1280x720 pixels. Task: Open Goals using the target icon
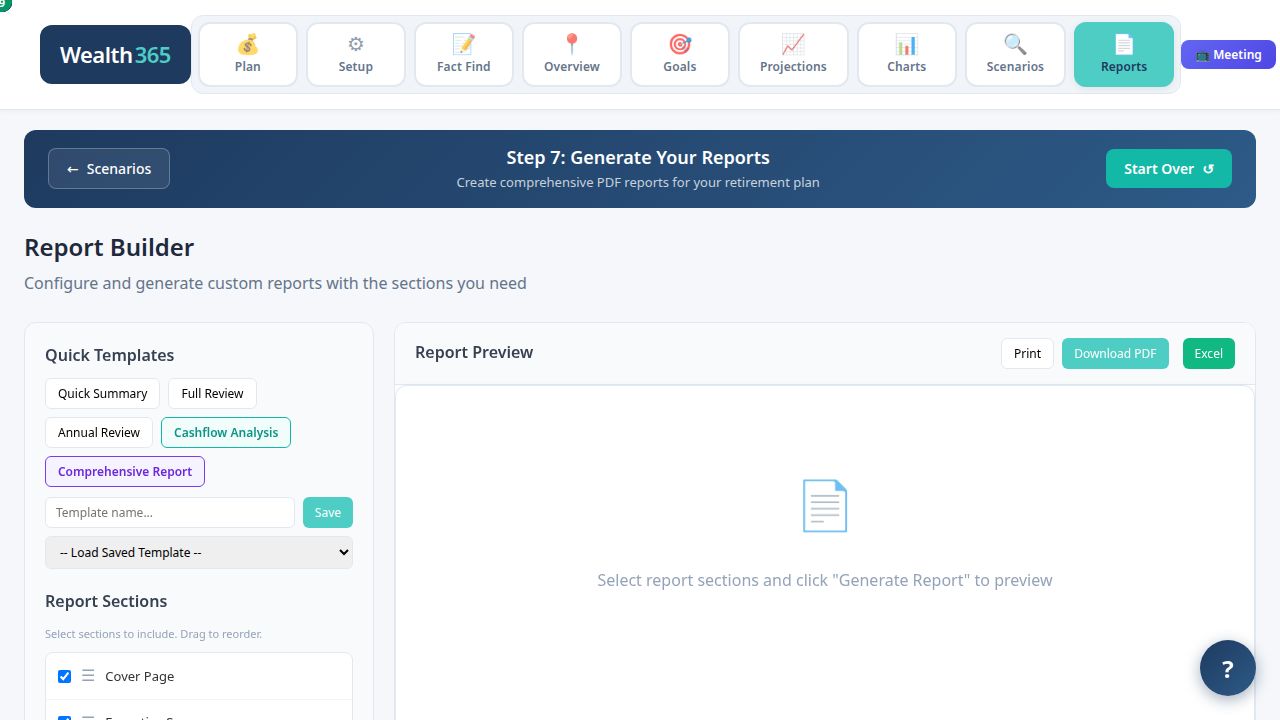tap(679, 44)
